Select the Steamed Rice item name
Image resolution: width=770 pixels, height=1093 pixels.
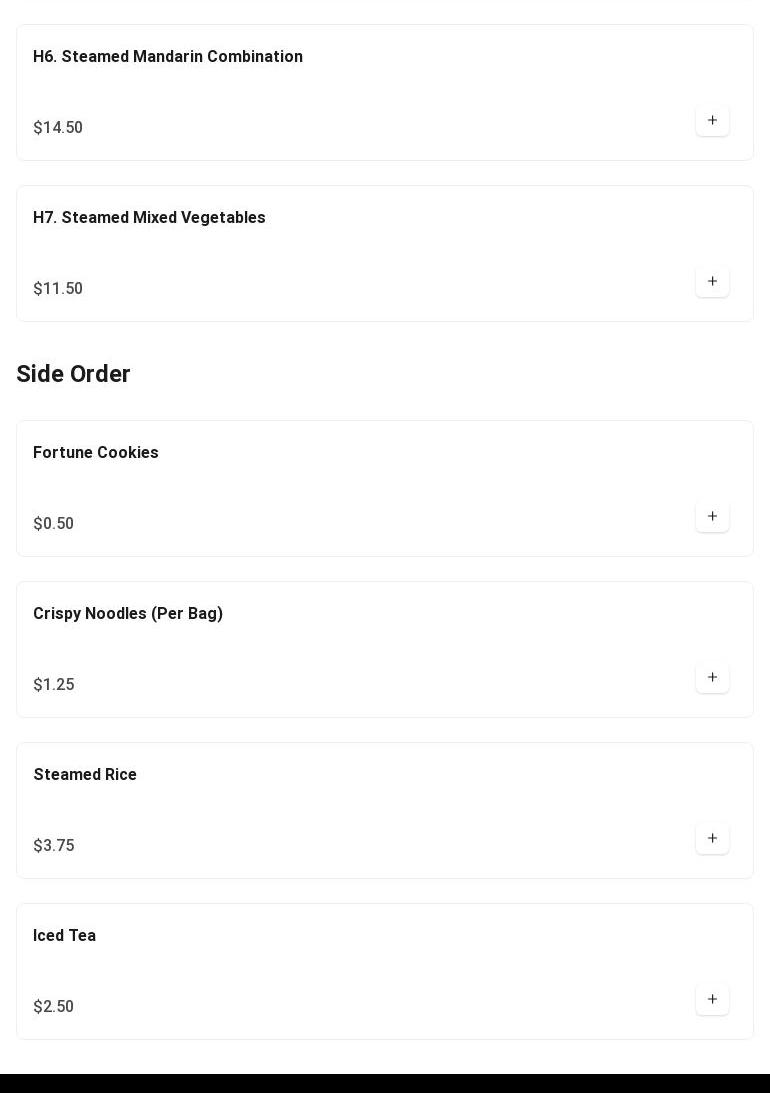click(x=85, y=774)
